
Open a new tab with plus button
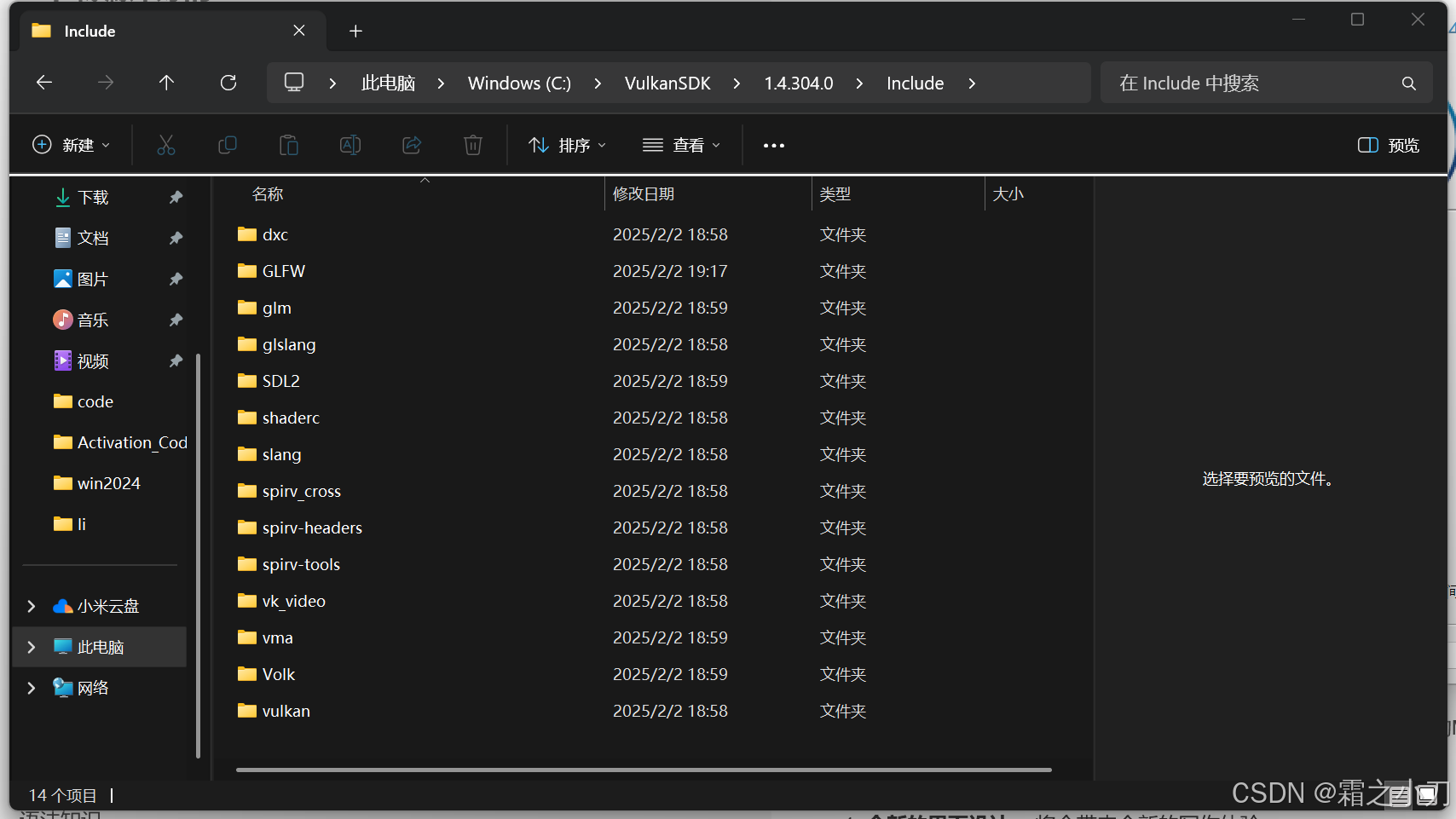point(355,31)
